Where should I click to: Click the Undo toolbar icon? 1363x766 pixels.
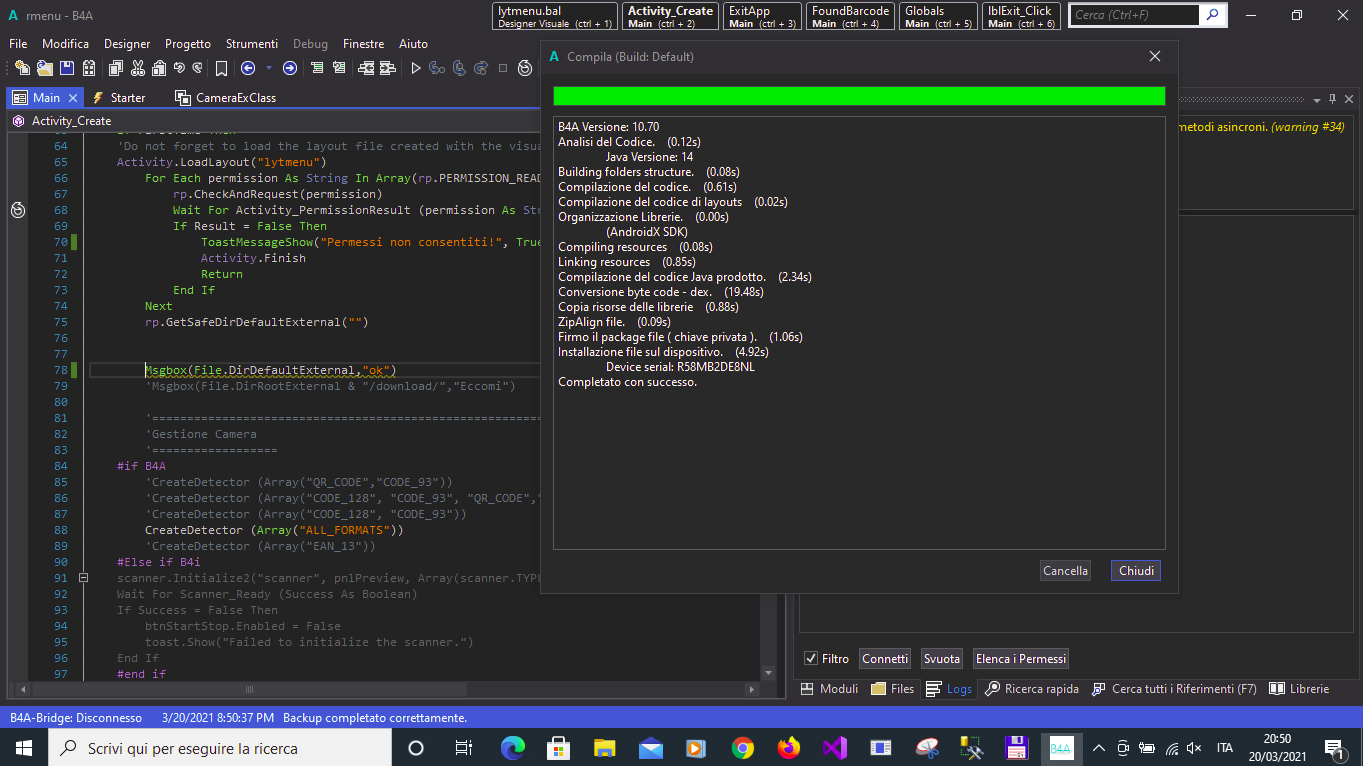click(x=179, y=68)
